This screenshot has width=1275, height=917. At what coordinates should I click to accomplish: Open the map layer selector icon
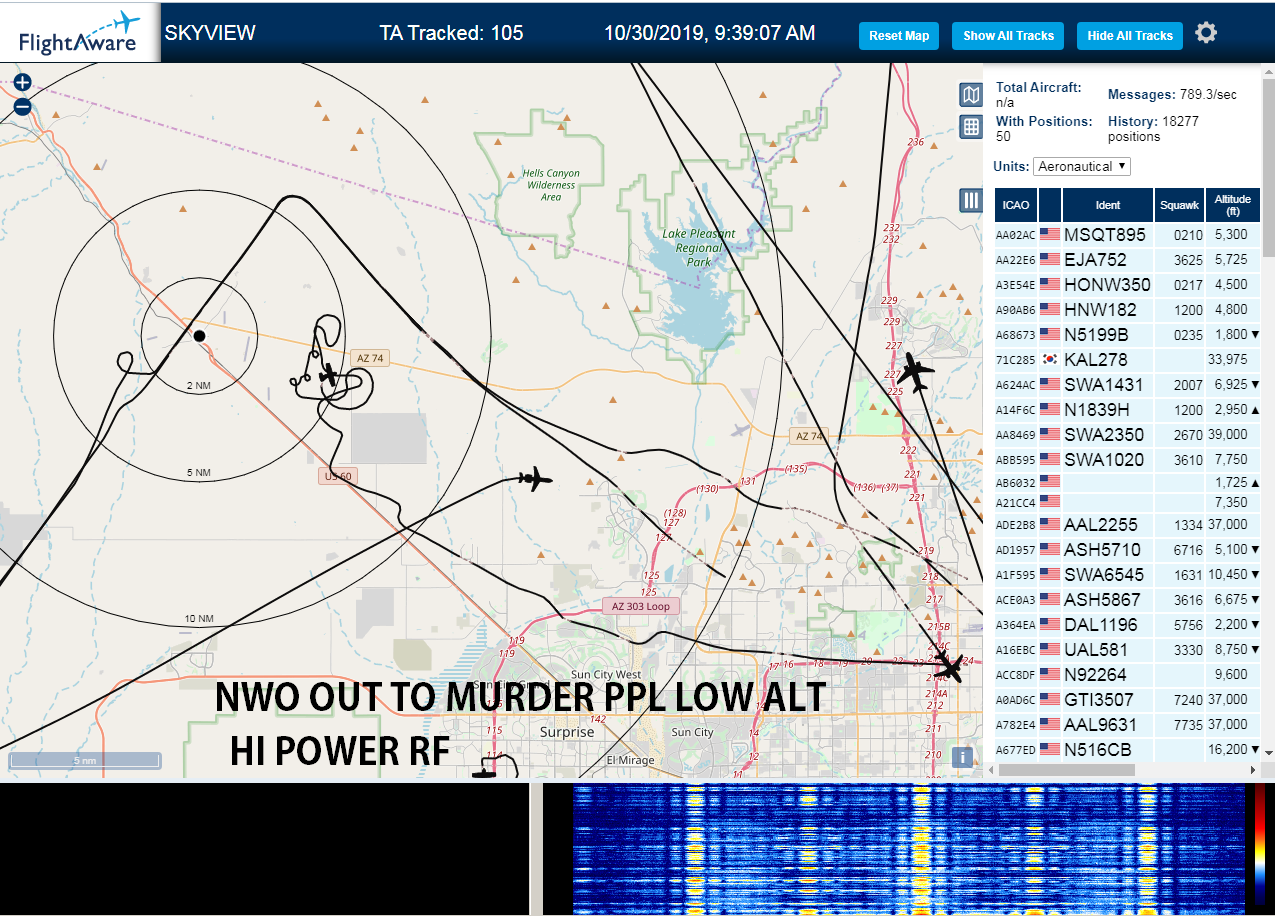[970, 95]
